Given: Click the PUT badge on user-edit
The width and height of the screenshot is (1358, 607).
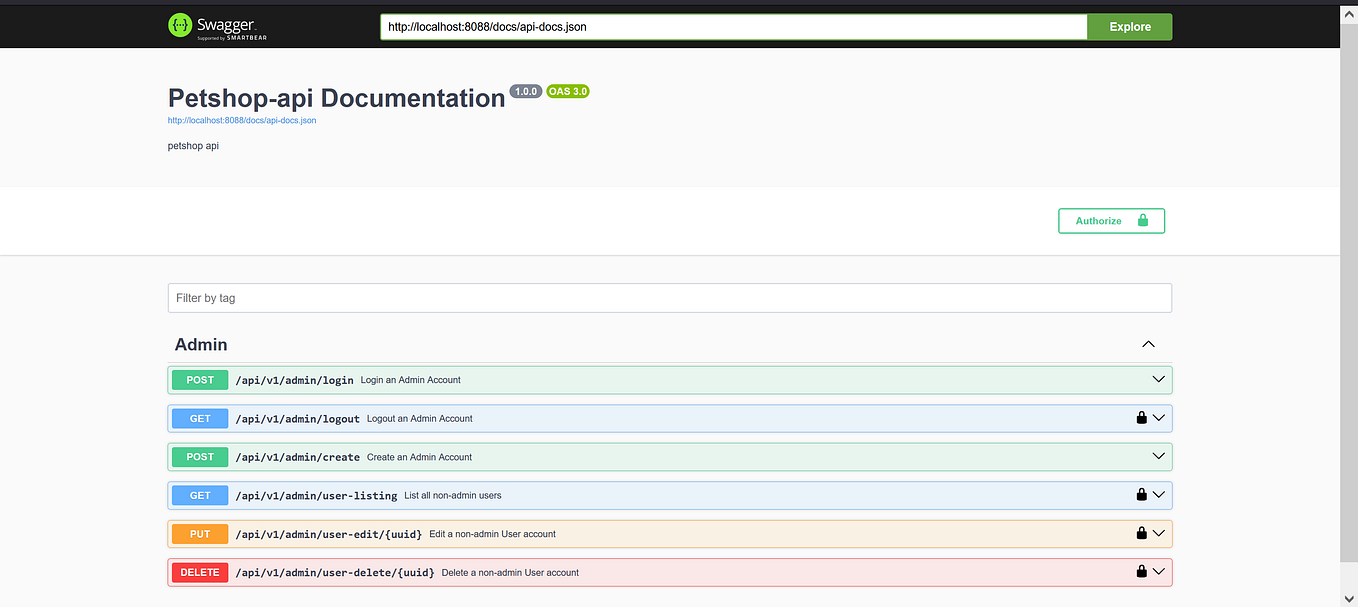Looking at the screenshot, I should click(199, 533).
